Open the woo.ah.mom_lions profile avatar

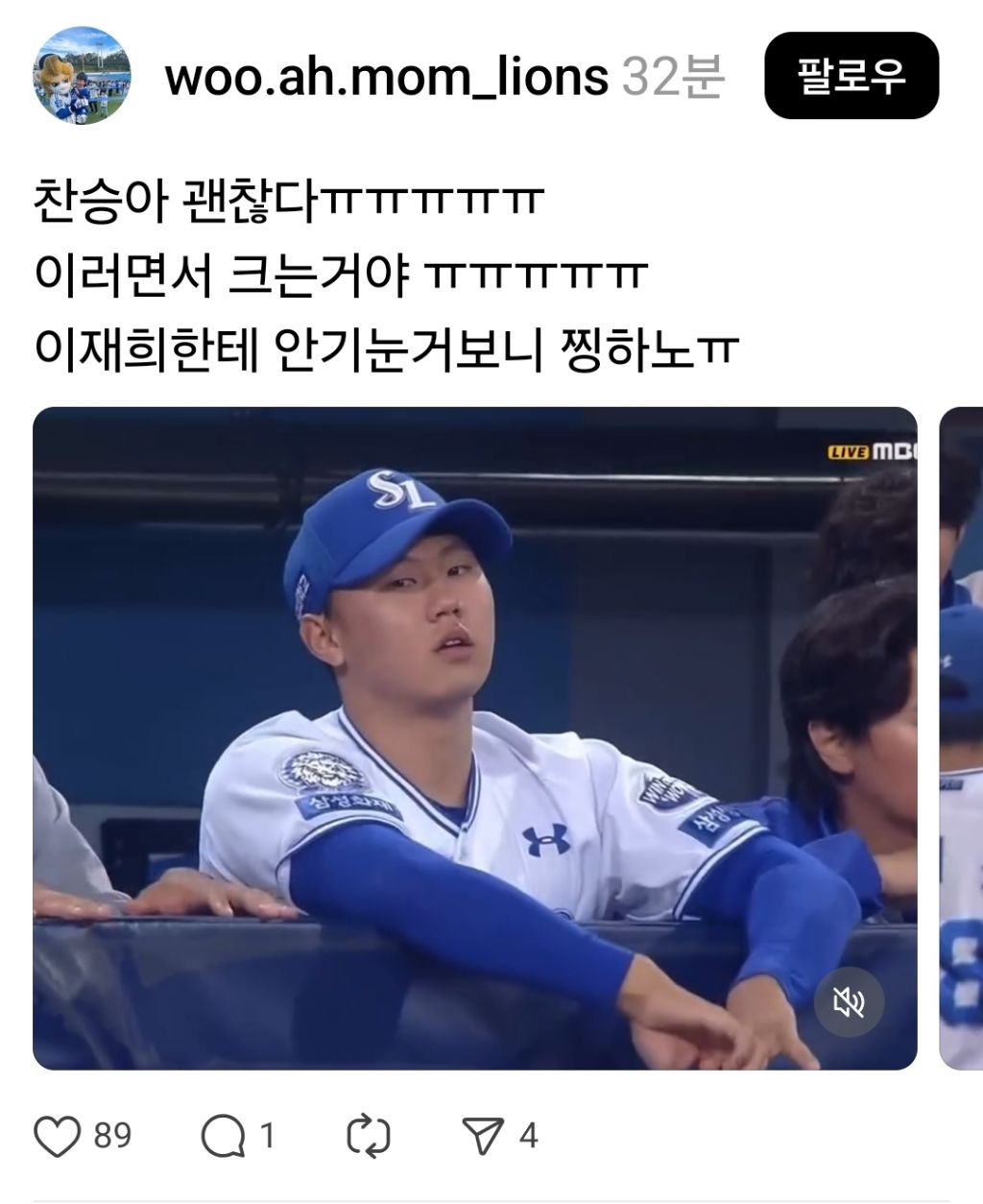82,75
